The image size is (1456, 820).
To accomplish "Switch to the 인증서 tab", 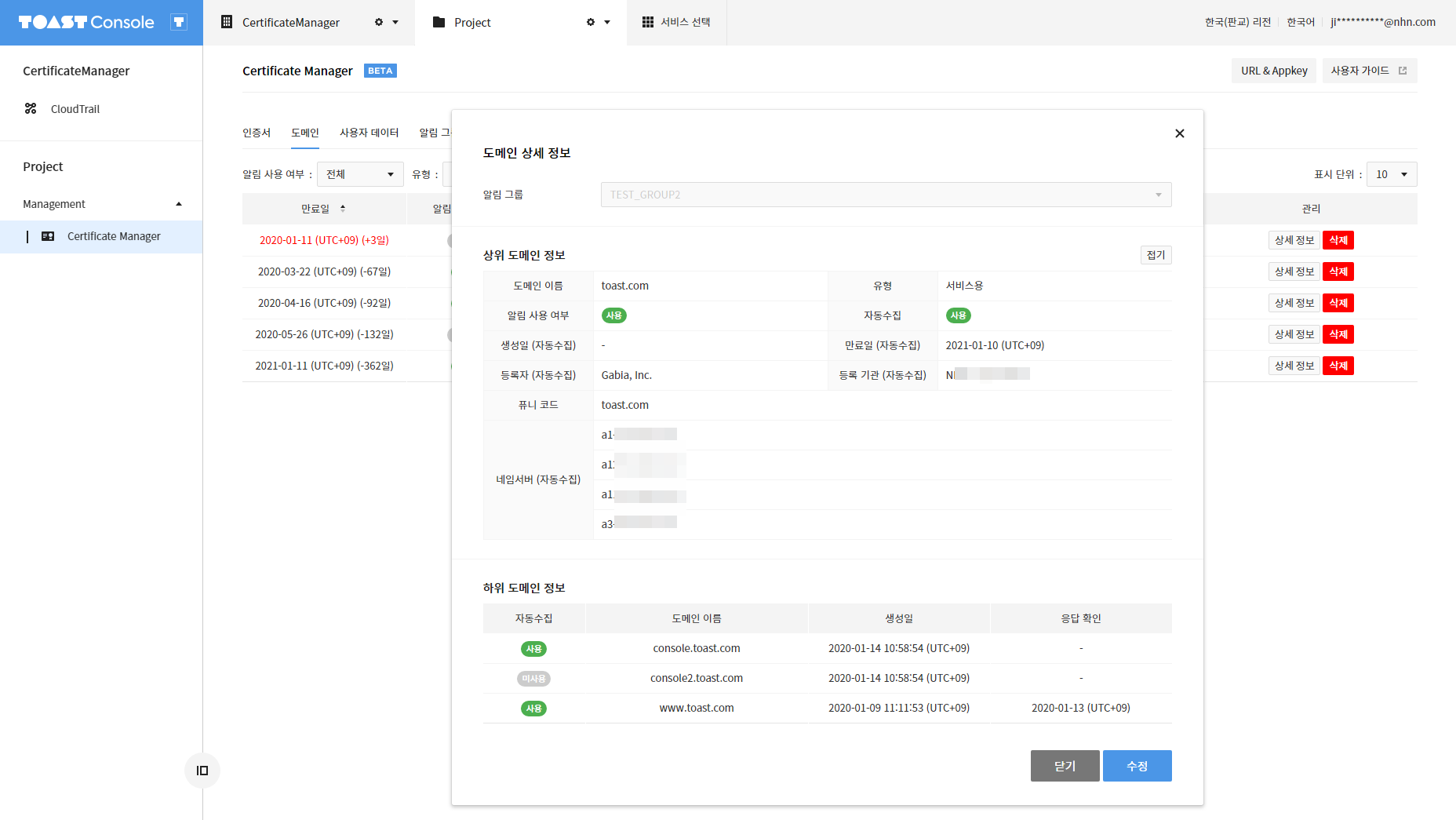I will coord(257,133).
